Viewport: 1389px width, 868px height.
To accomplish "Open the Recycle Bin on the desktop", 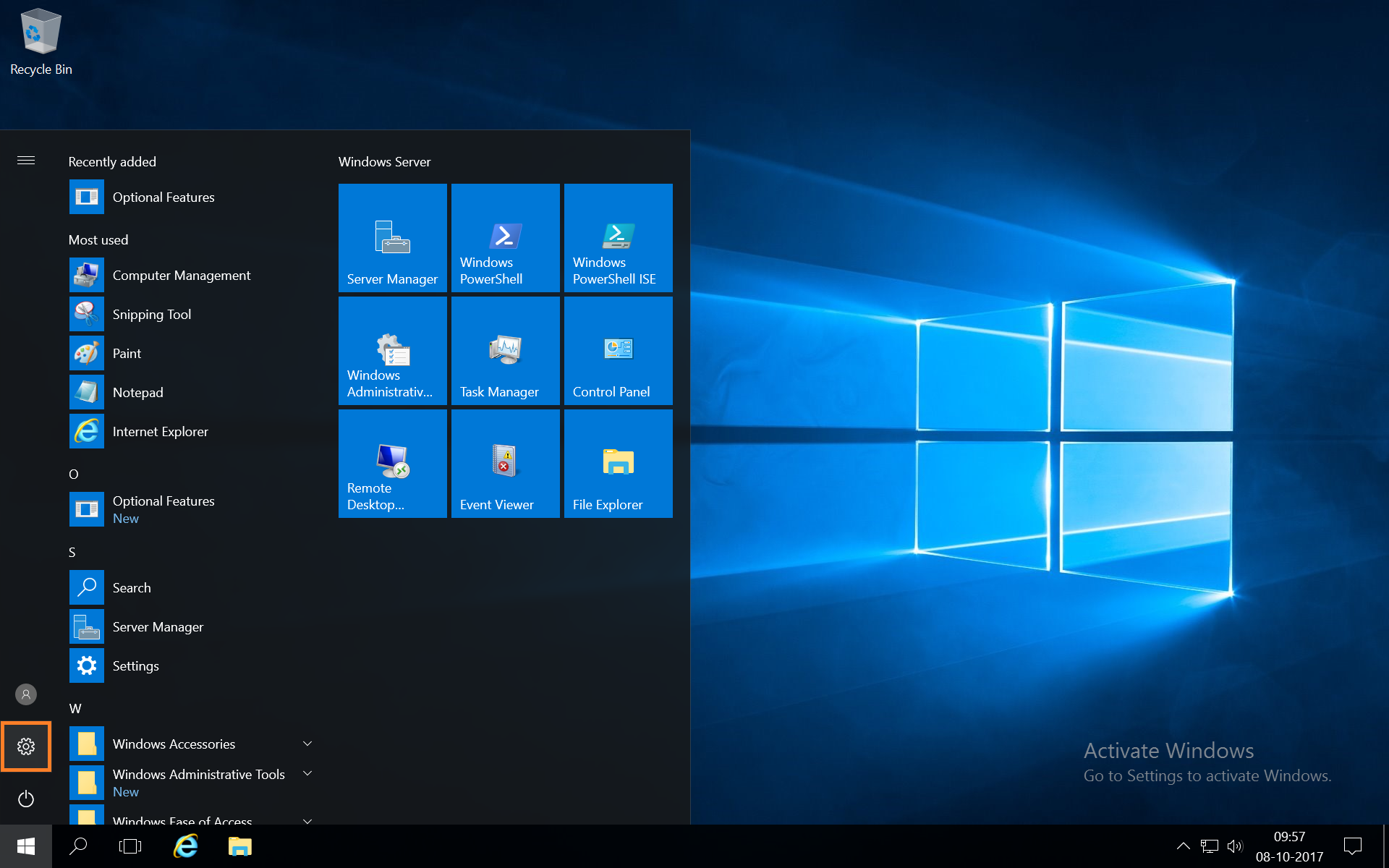I will coord(40,33).
